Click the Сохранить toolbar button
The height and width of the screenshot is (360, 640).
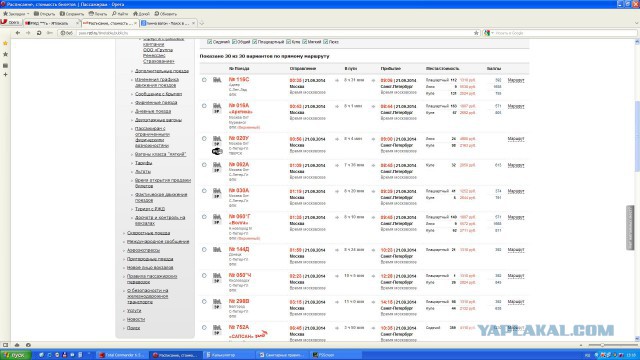72,14
